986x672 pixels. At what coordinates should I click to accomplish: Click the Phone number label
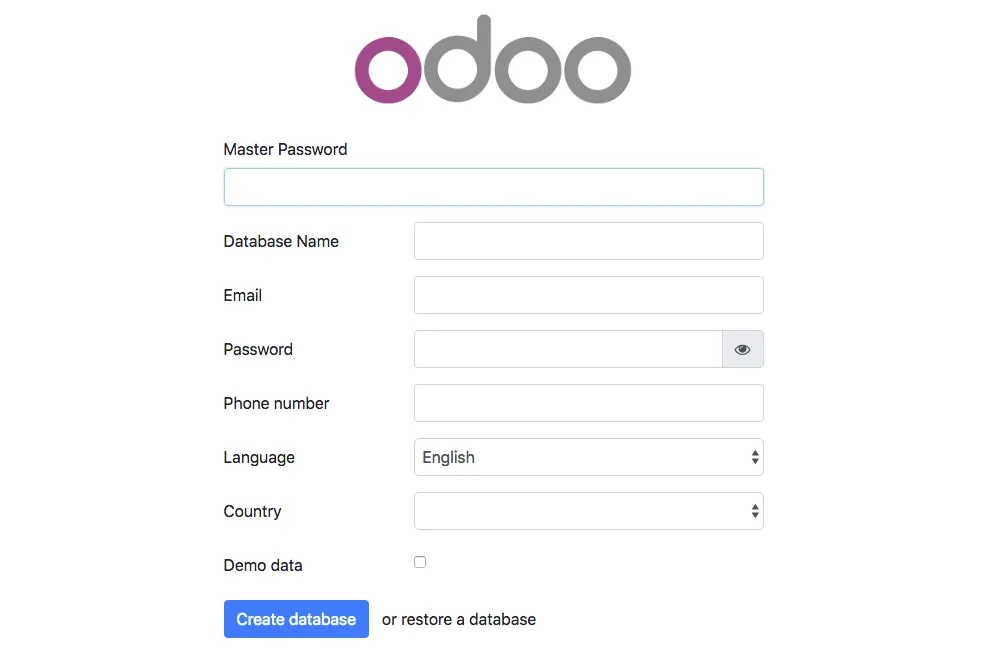coord(276,403)
